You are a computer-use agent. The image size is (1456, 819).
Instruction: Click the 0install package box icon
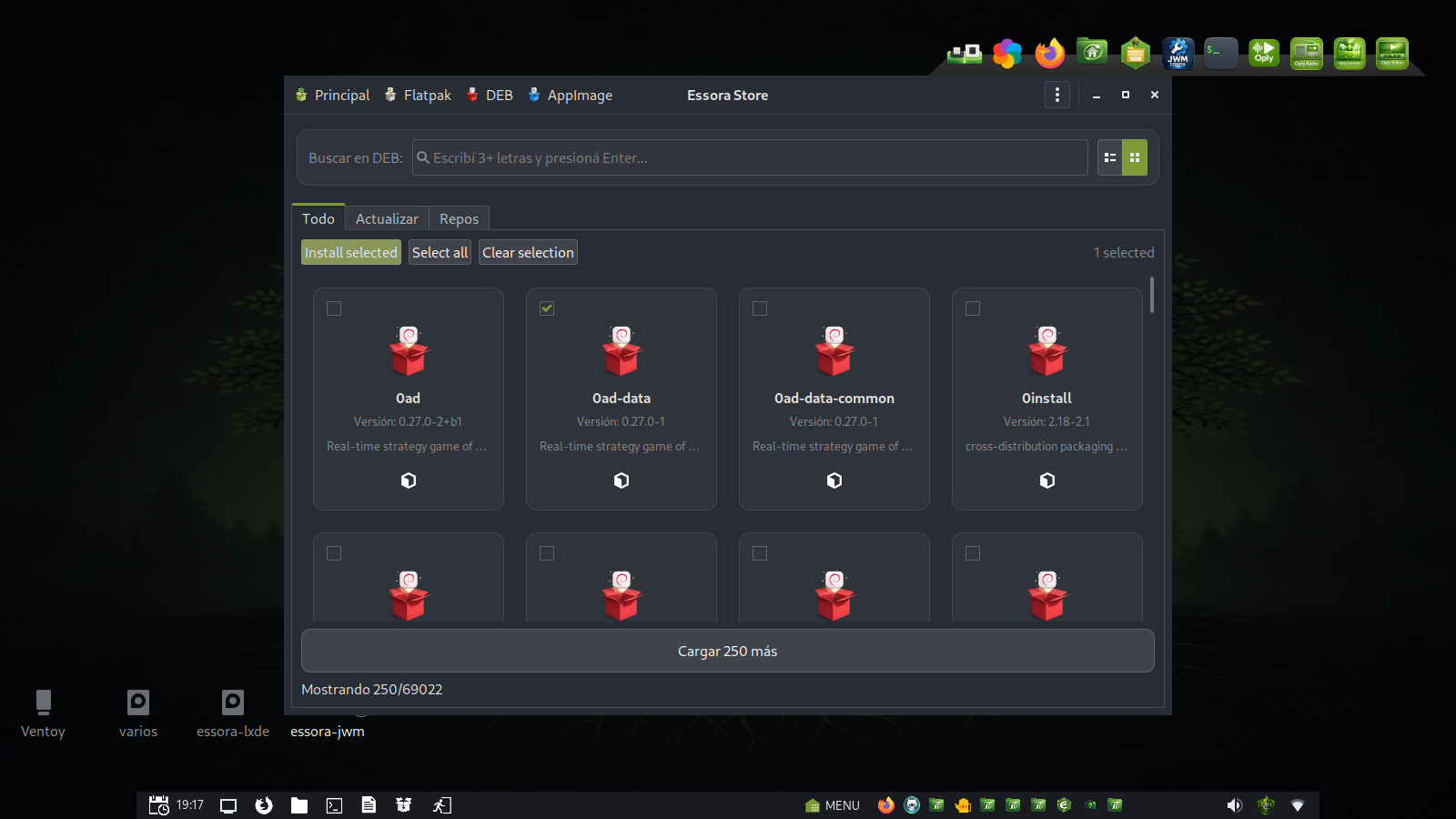[x=1047, y=351]
